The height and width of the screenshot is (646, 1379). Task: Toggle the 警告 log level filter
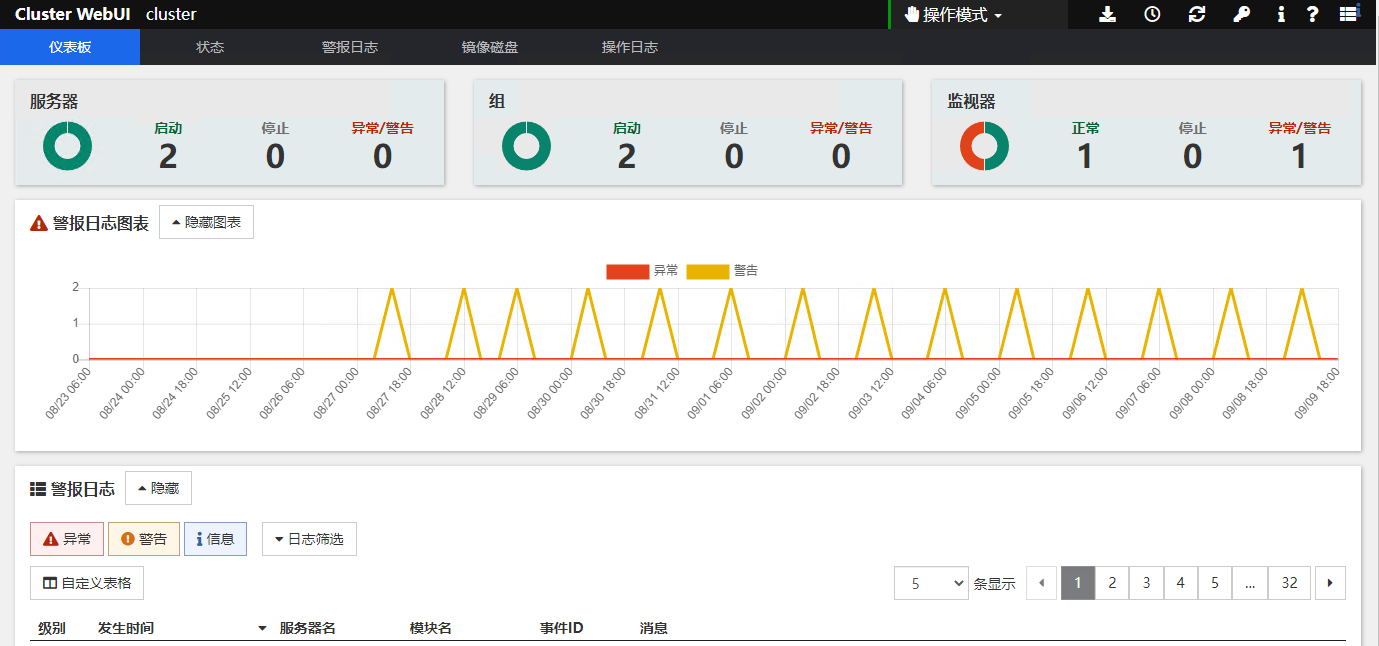pos(144,539)
